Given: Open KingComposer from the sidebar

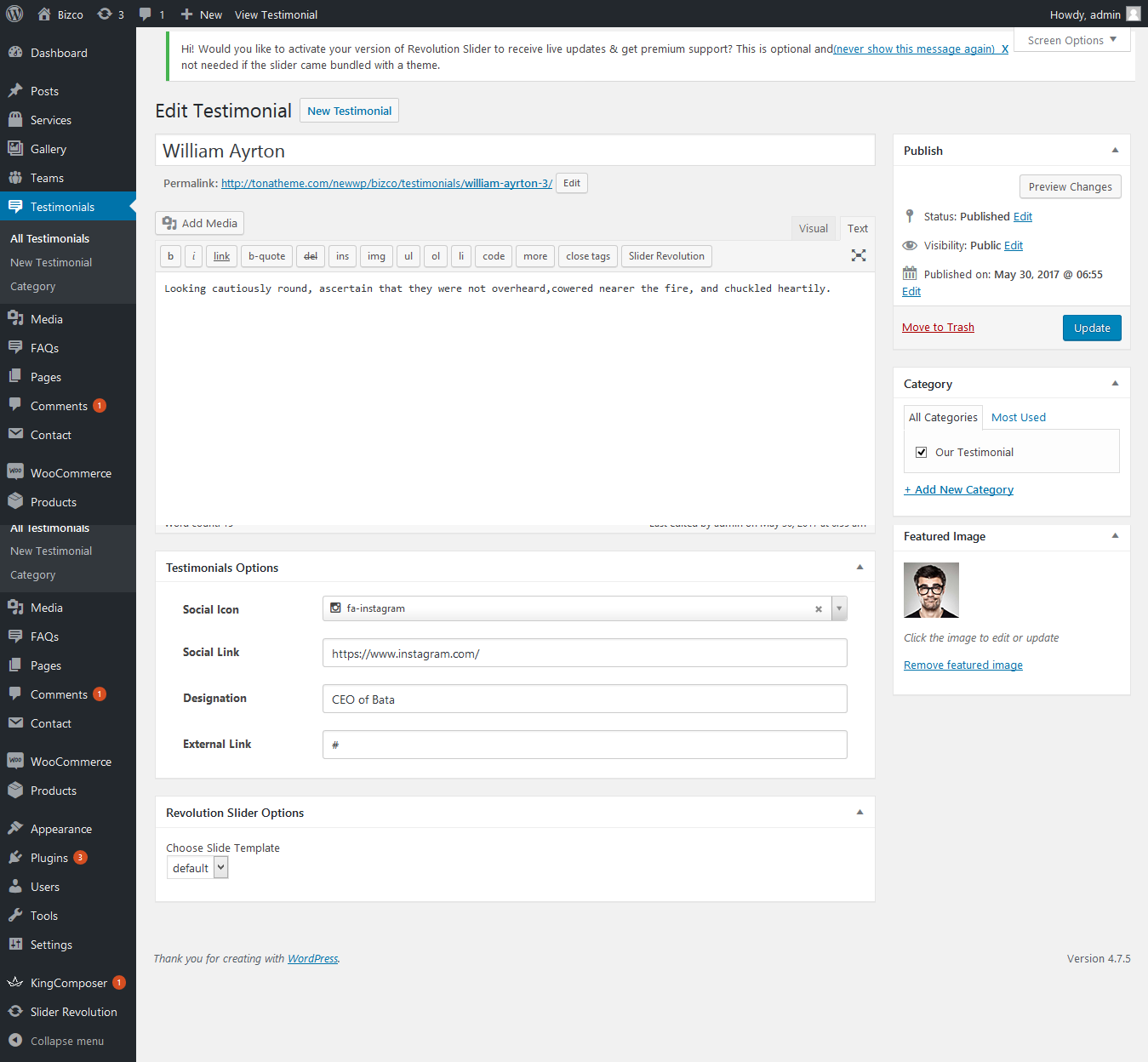Looking at the screenshot, I should tap(68, 983).
